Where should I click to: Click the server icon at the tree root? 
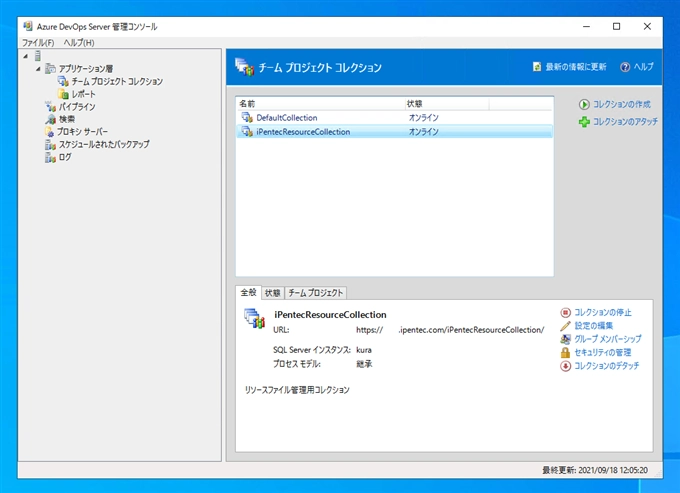38,56
